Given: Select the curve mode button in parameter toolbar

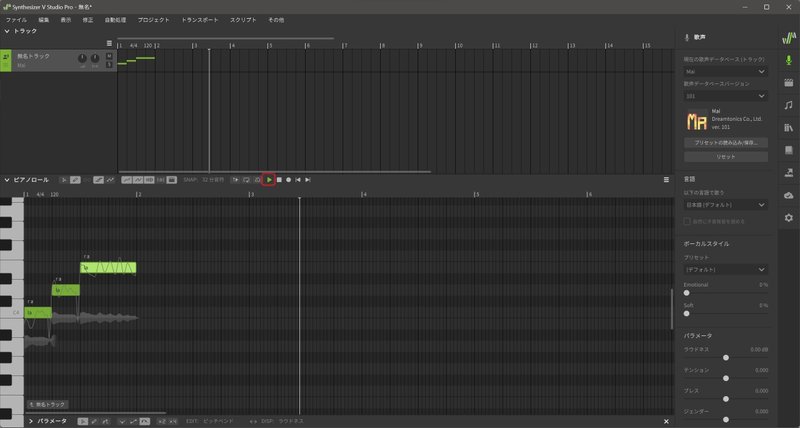Looking at the screenshot, I should coord(144,421).
